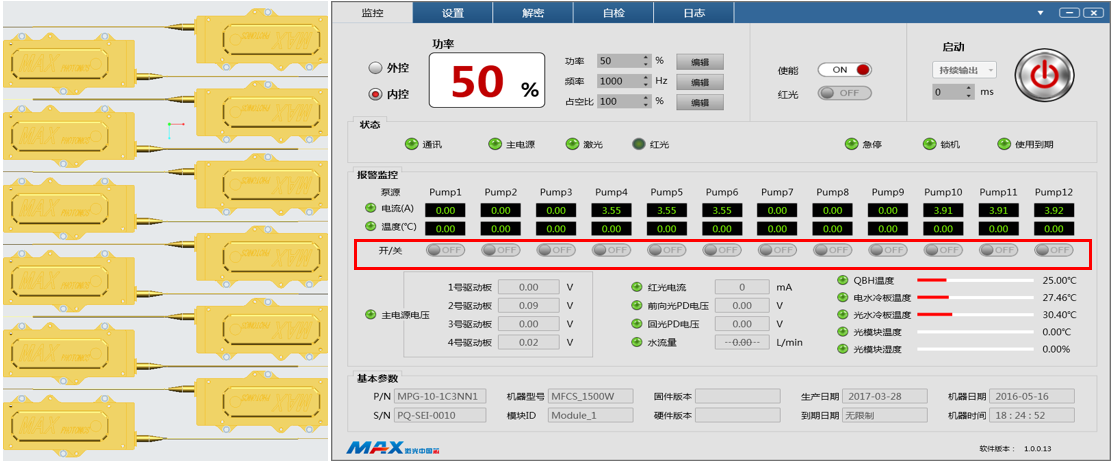Select the 外控 external control radio button
Viewport: 1112px width, 462px height.
pos(376,69)
